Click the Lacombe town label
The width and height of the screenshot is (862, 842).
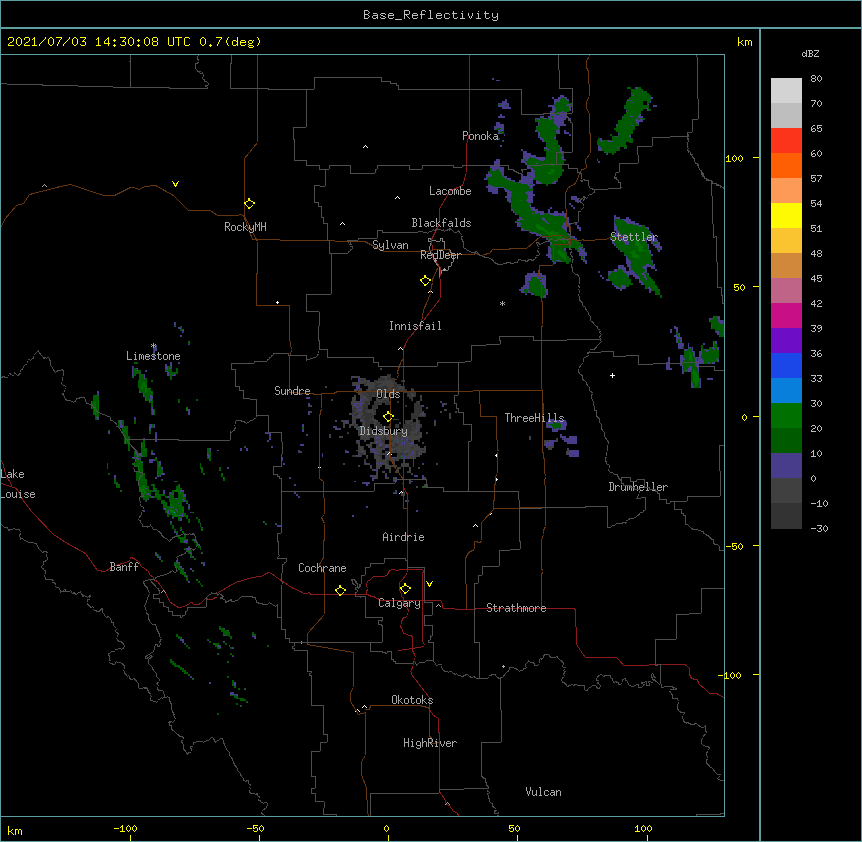(x=450, y=191)
